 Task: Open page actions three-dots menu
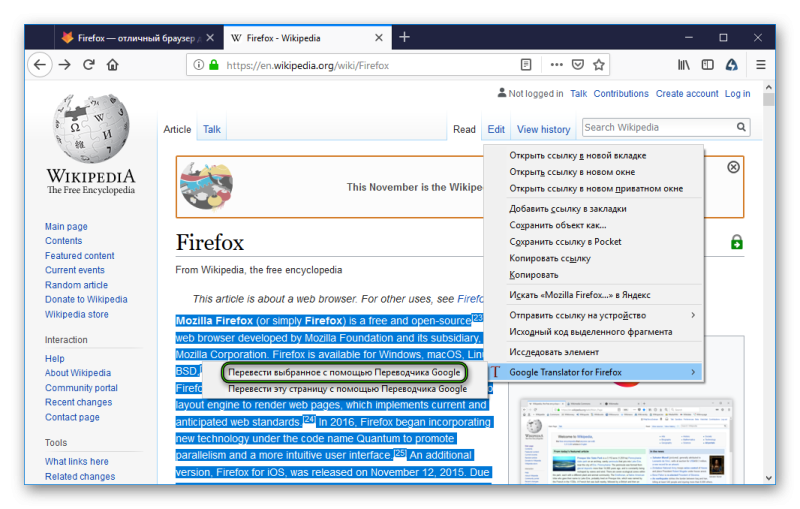(557, 65)
